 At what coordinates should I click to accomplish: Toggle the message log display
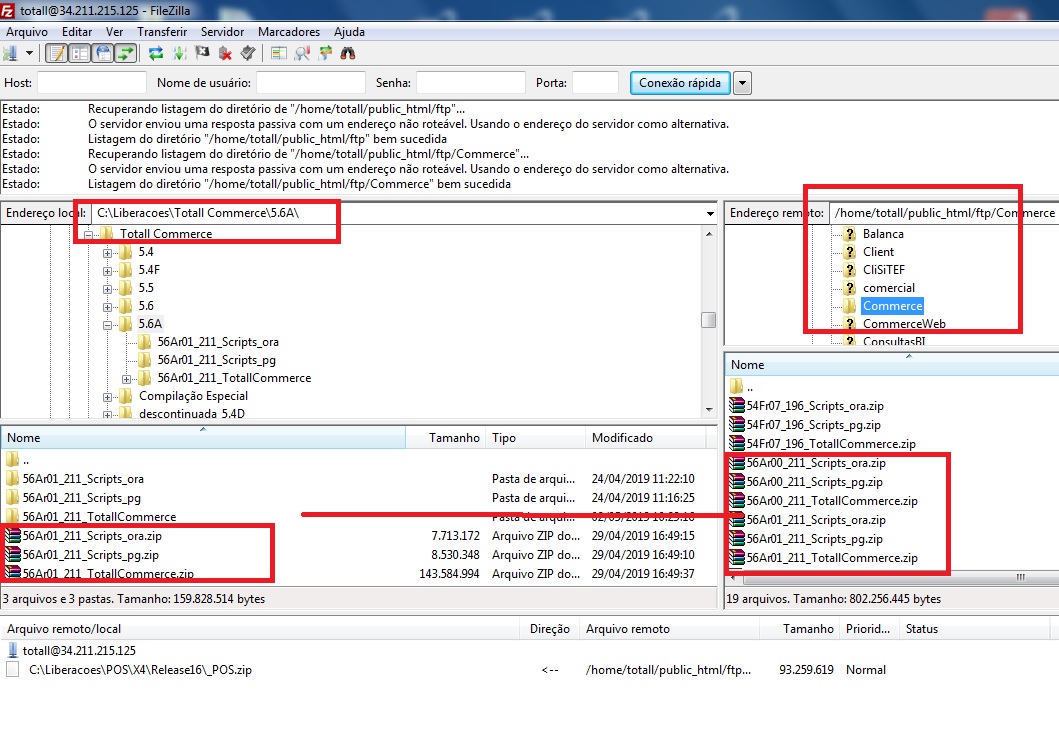tap(57, 53)
